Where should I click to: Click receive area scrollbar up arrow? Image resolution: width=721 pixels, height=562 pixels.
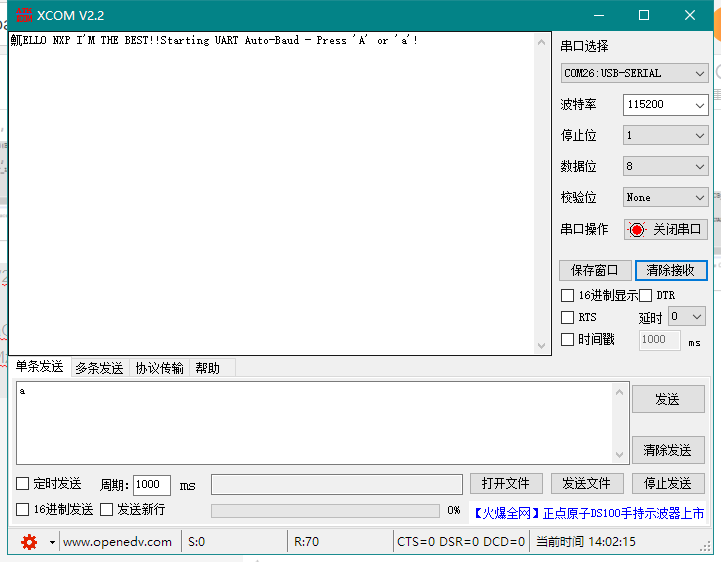tap(541, 42)
